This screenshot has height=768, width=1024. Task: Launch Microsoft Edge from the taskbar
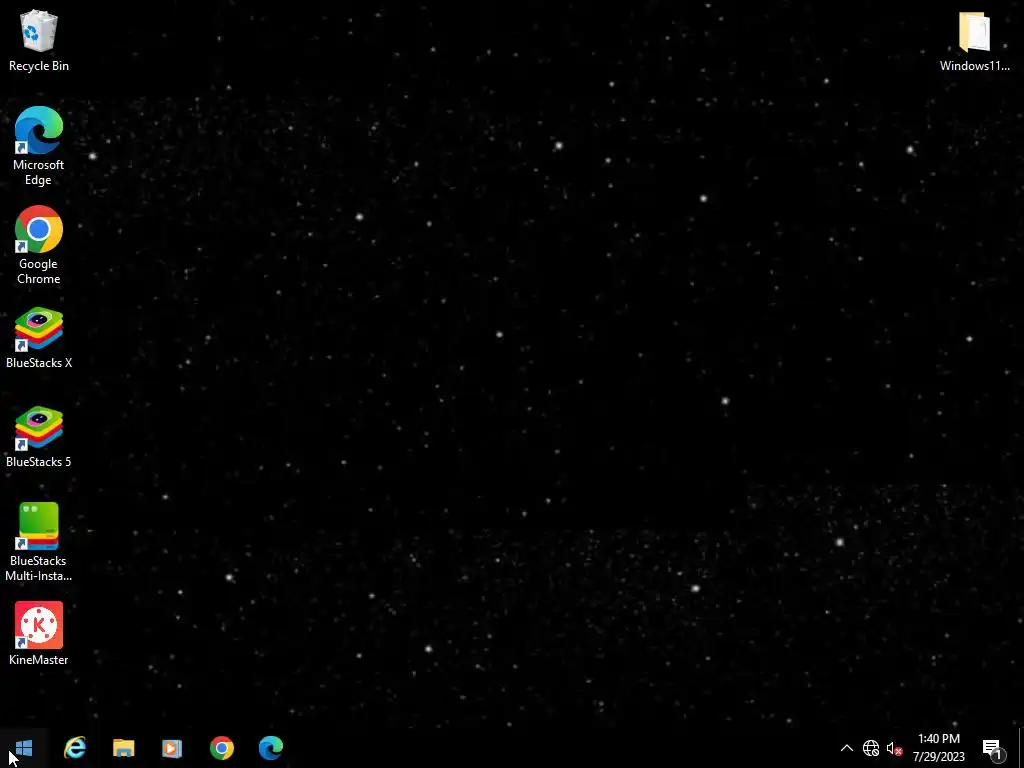click(x=270, y=748)
